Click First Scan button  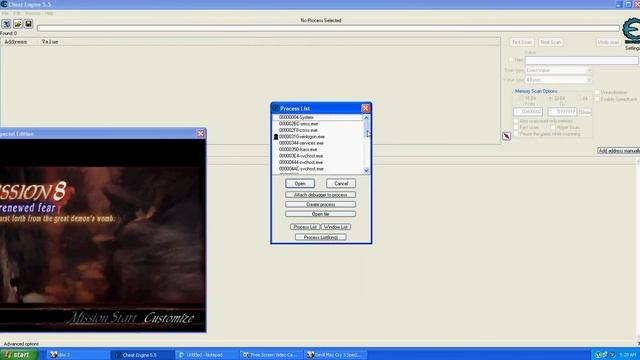522,42
